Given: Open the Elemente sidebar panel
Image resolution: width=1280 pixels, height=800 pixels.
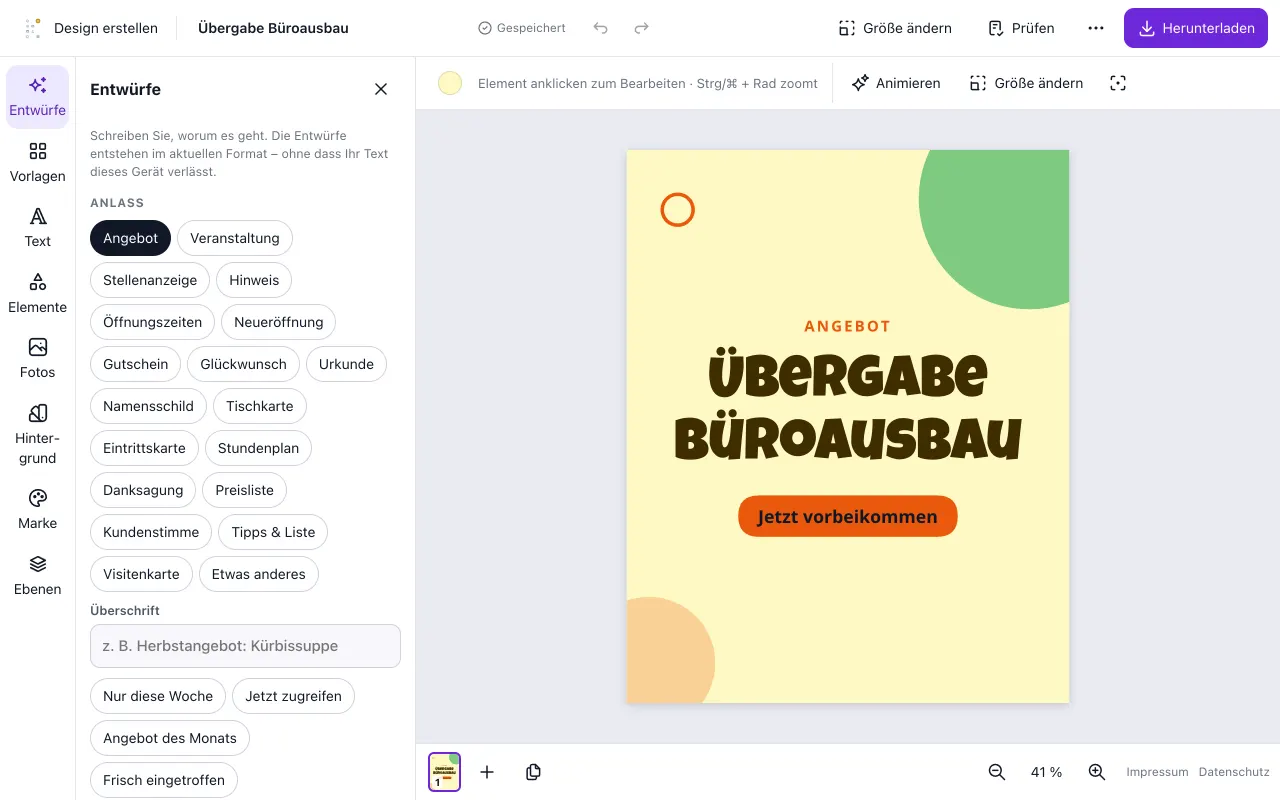Looking at the screenshot, I should 38,293.
